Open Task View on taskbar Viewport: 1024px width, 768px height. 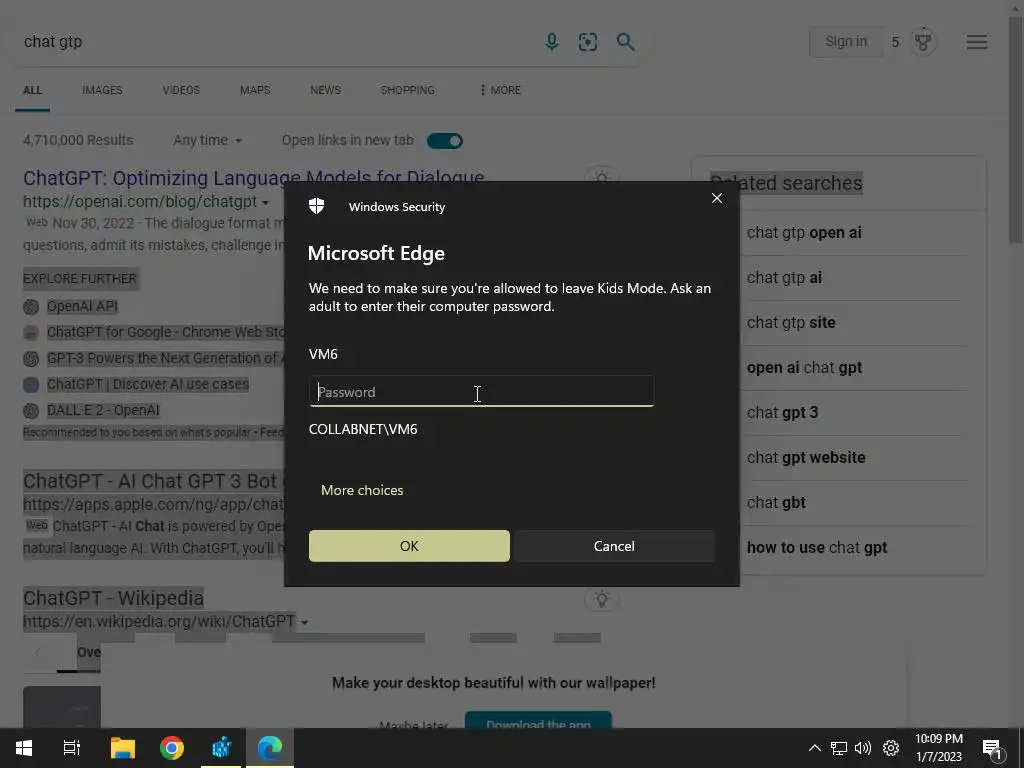pyautogui.click(x=72, y=748)
